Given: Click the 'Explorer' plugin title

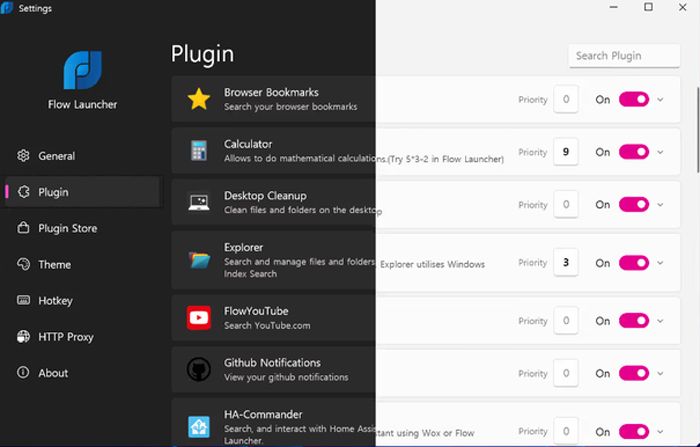Looking at the screenshot, I should pos(243,247).
